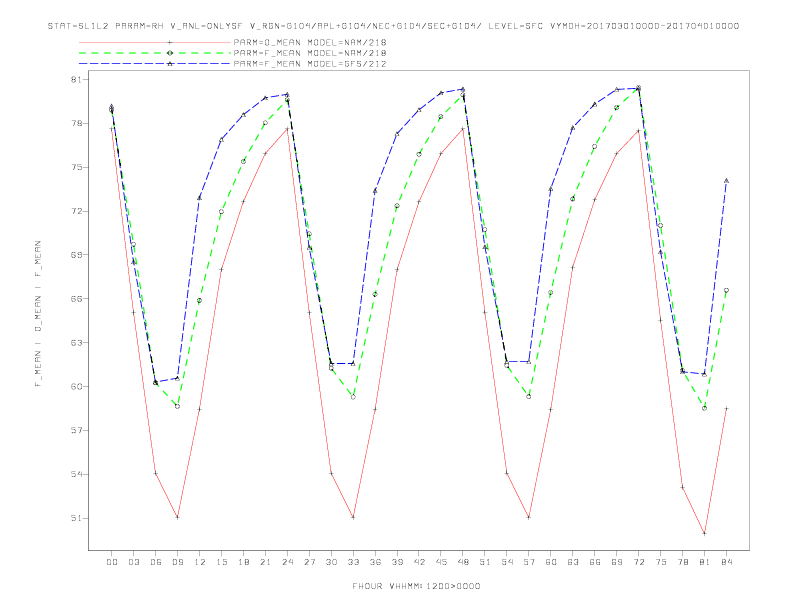Click x-axis forecast hour label 27
The image size is (792, 612).
click(309, 562)
